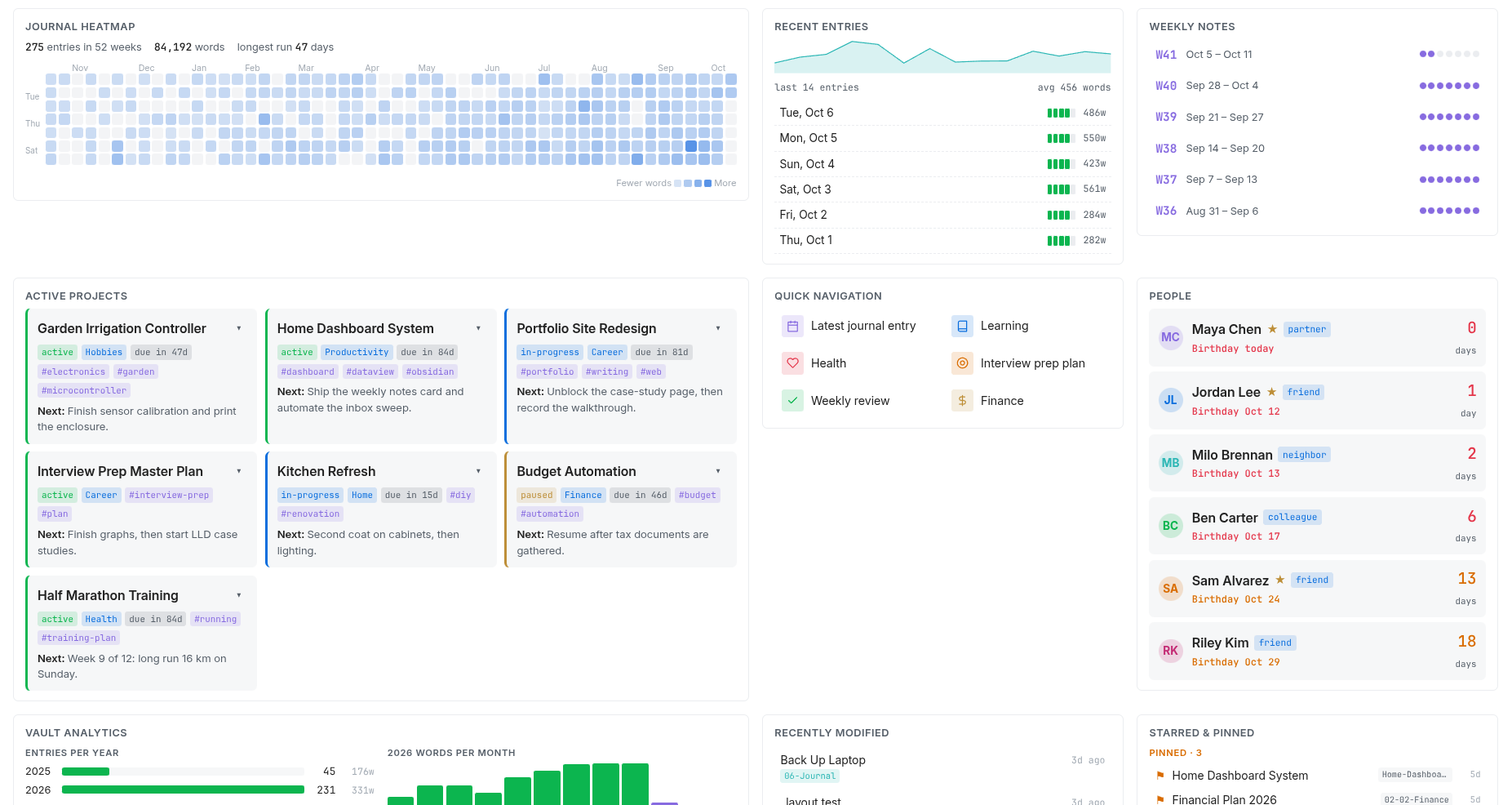The width and height of the screenshot is (1512, 805).
Task: Click Ben Carter's BC avatar
Action: tap(1170, 526)
